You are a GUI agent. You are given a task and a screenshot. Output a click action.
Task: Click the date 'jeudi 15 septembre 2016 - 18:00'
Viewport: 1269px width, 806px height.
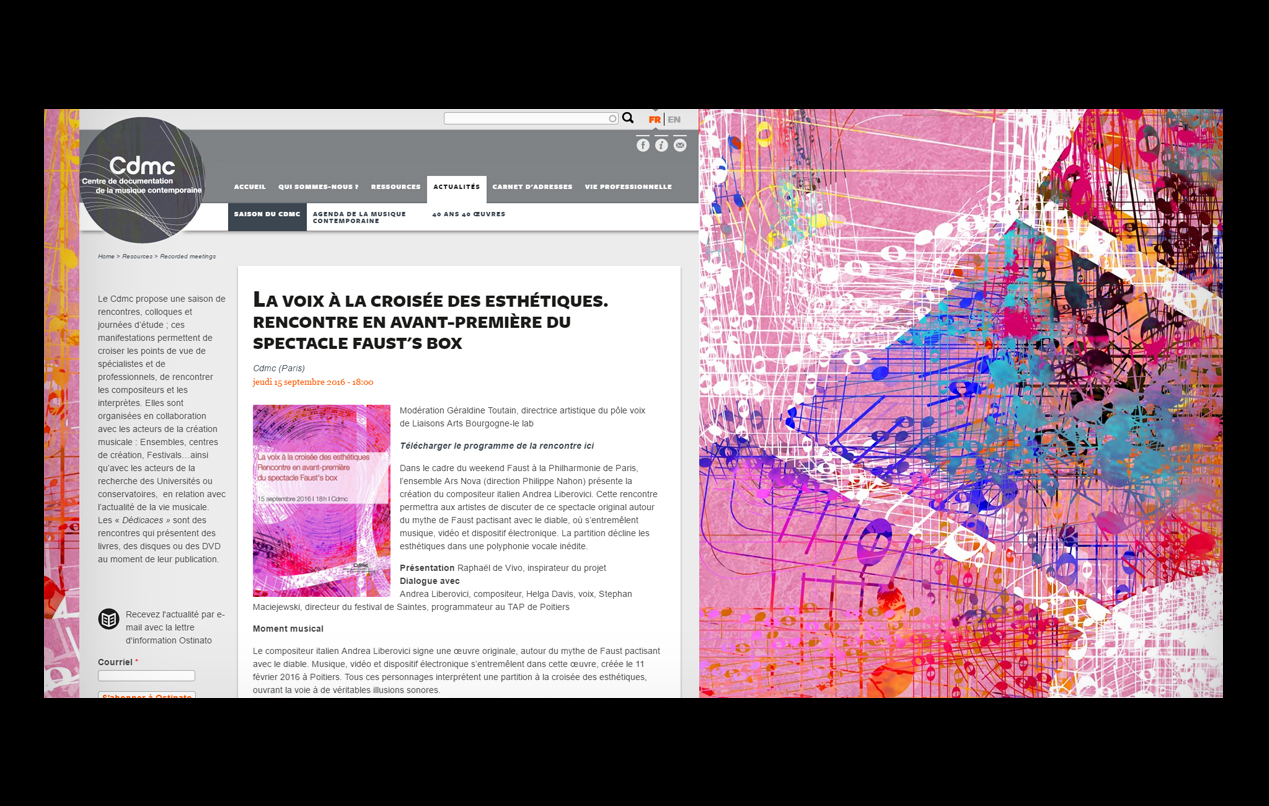click(x=313, y=382)
